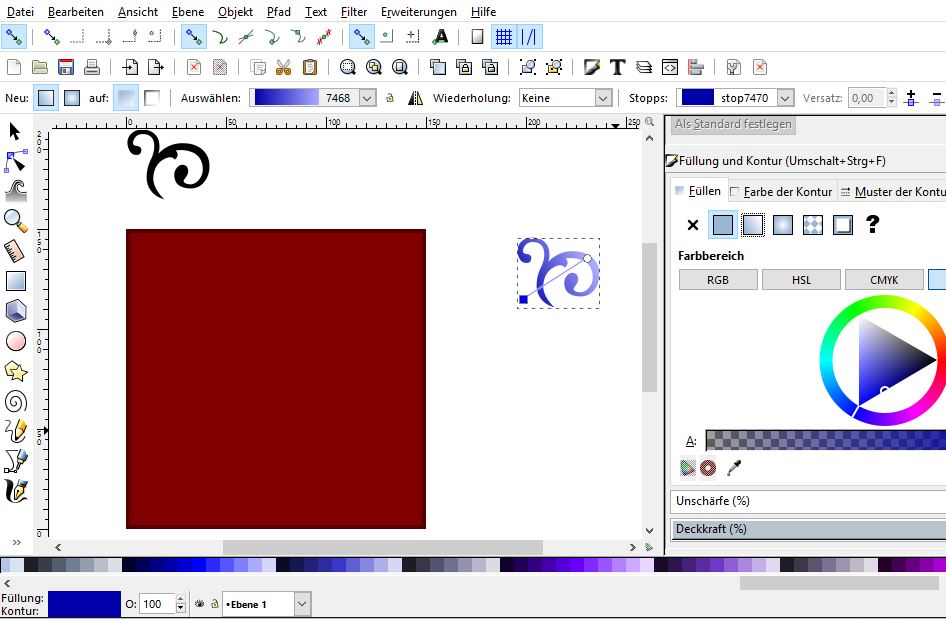Image resolution: width=946 pixels, height=619 pixels.
Task: Pick the Star and polygon tool
Action: coord(15,371)
